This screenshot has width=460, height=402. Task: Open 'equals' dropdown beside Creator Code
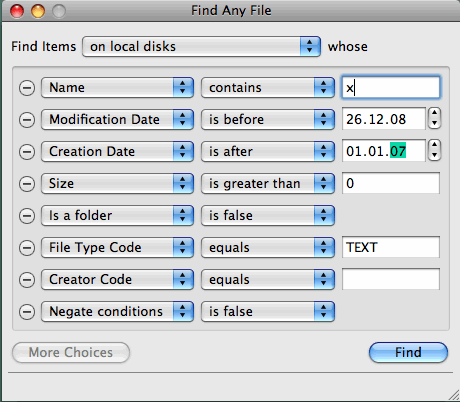[x=268, y=279]
